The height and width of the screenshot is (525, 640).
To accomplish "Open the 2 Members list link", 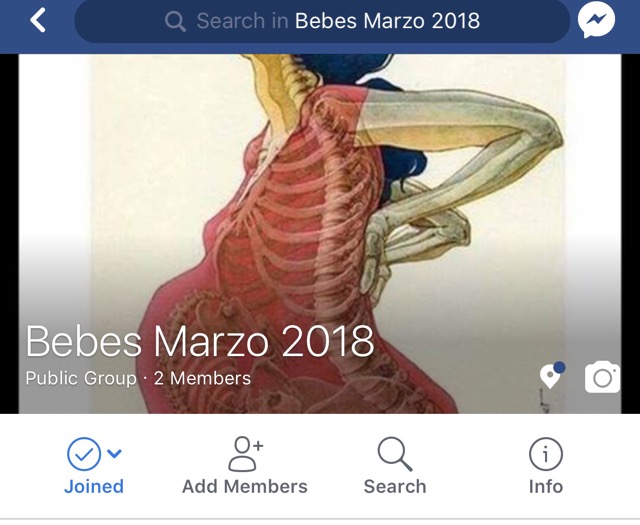I will click(202, 378).
